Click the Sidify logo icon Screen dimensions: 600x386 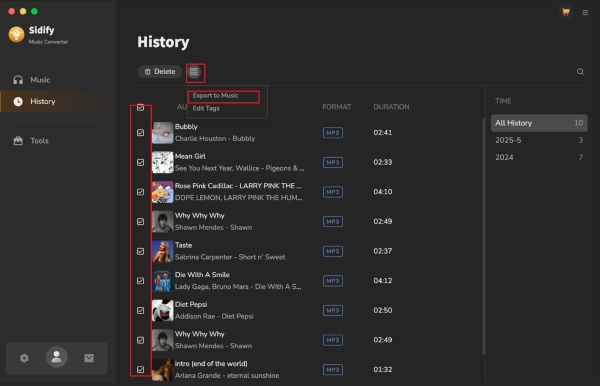[16, 34]
